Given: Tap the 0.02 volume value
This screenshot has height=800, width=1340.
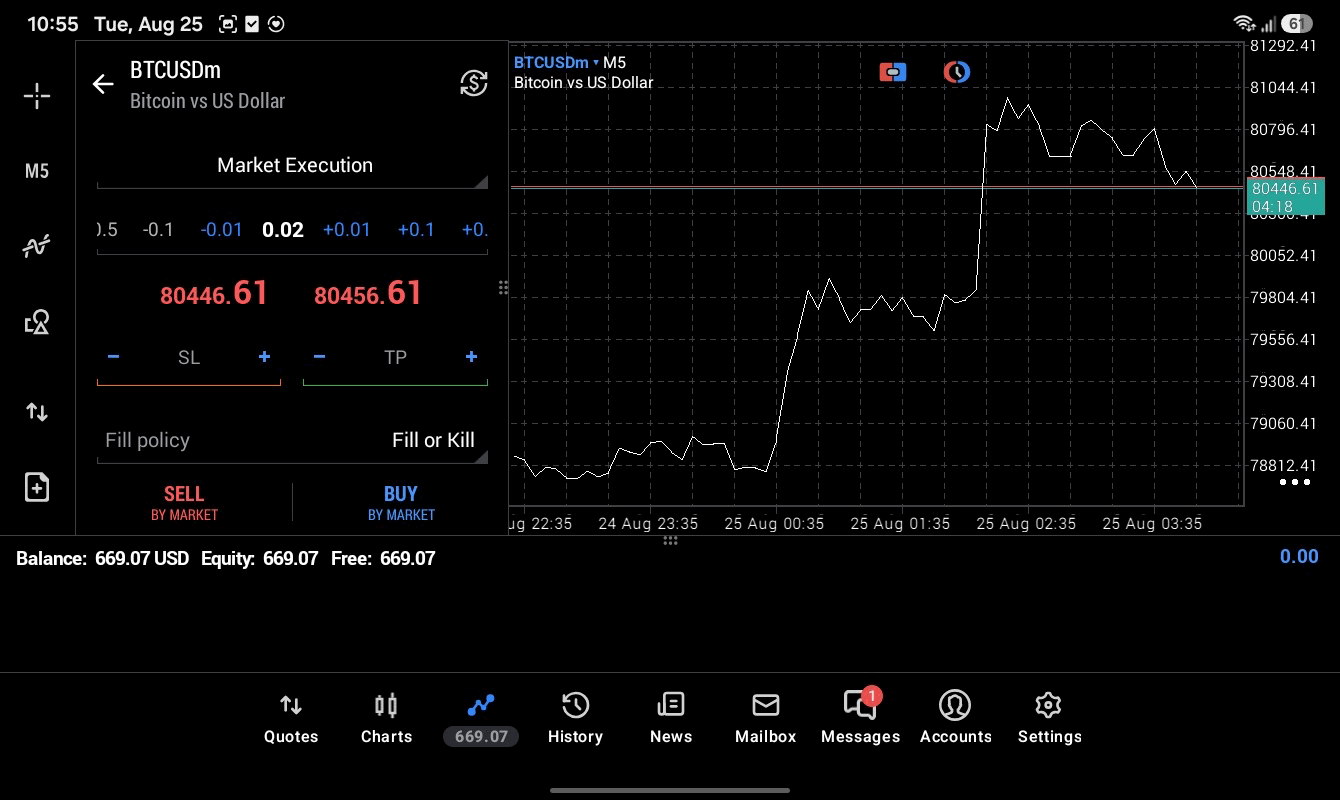Looking at the screenshot, I should 283,230.
